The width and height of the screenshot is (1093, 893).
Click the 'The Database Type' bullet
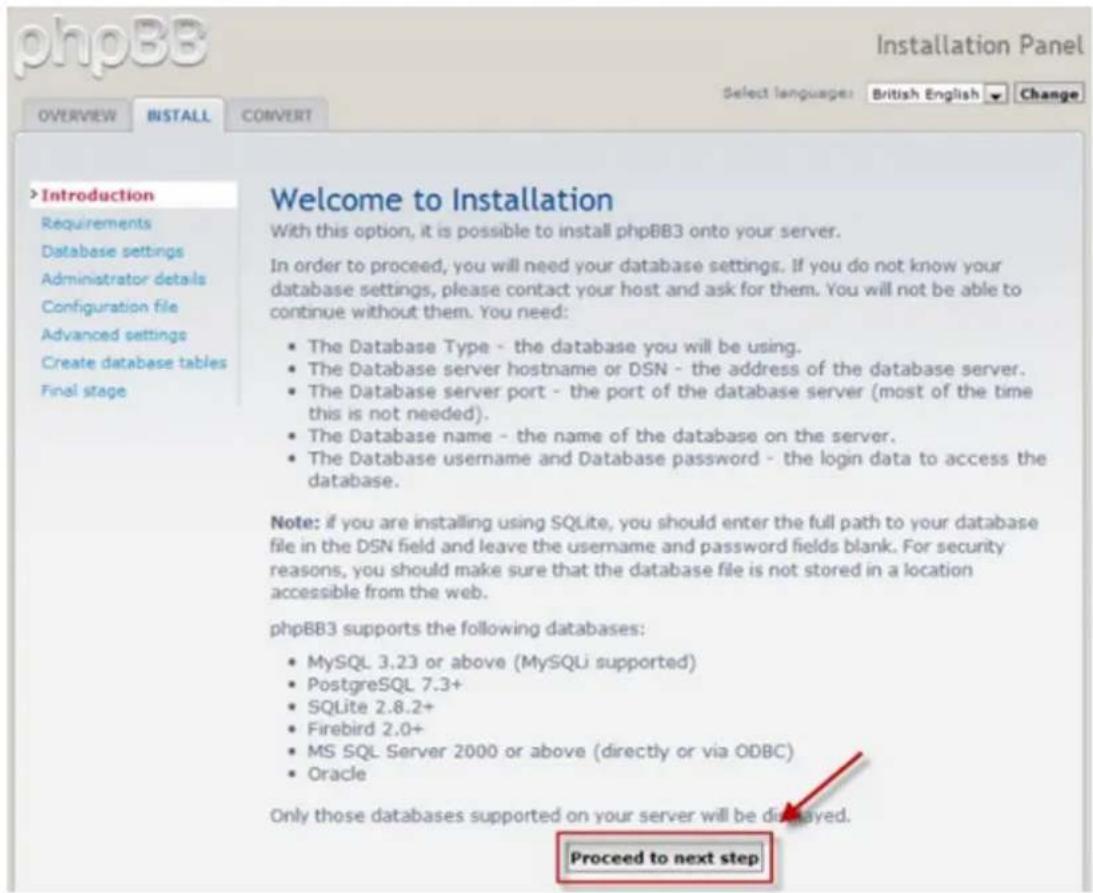[x=555, y=346]
